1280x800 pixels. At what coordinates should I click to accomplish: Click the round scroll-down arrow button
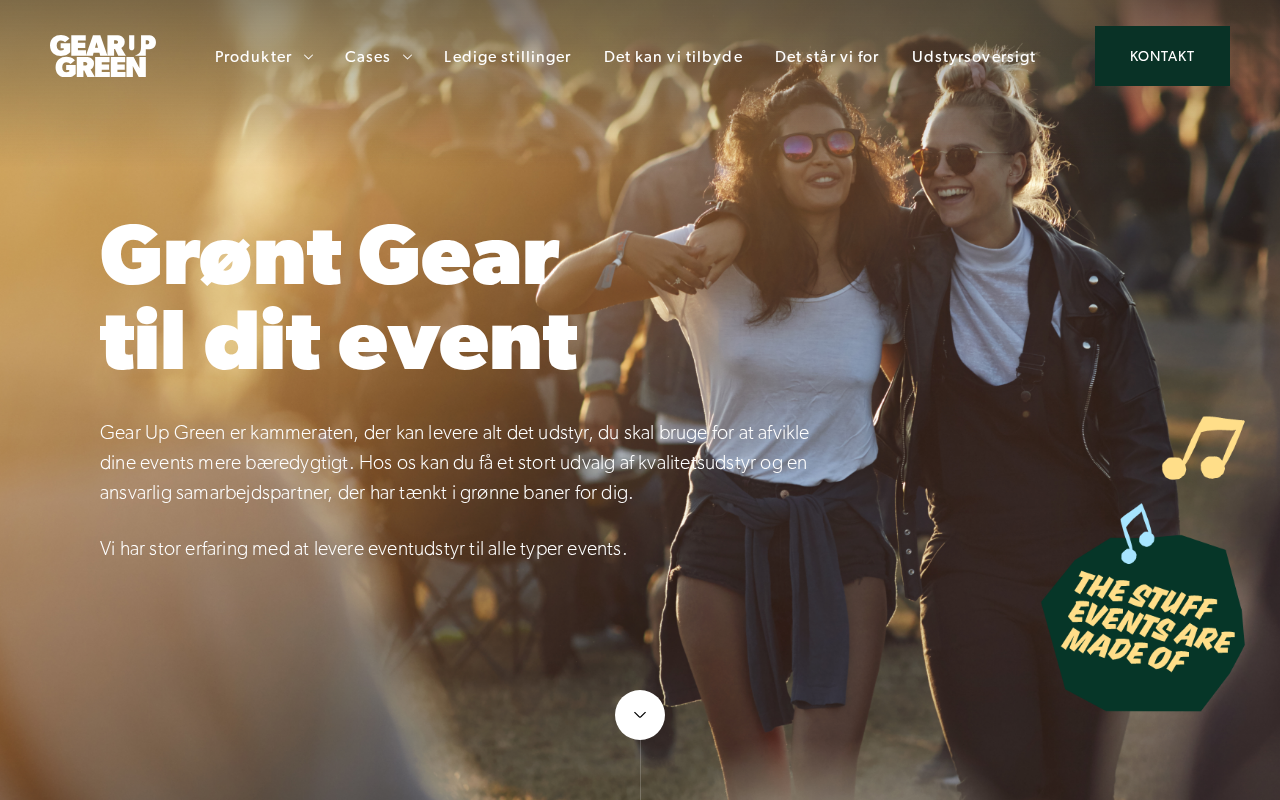640,715
